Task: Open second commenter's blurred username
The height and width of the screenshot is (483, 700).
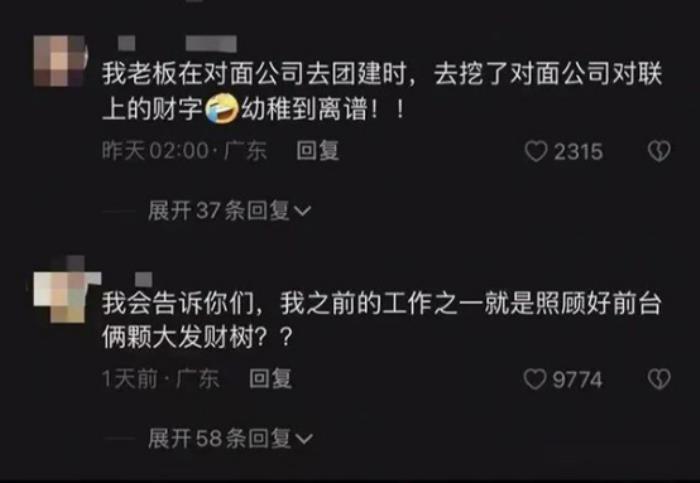Action: click(x=144, y=279)
